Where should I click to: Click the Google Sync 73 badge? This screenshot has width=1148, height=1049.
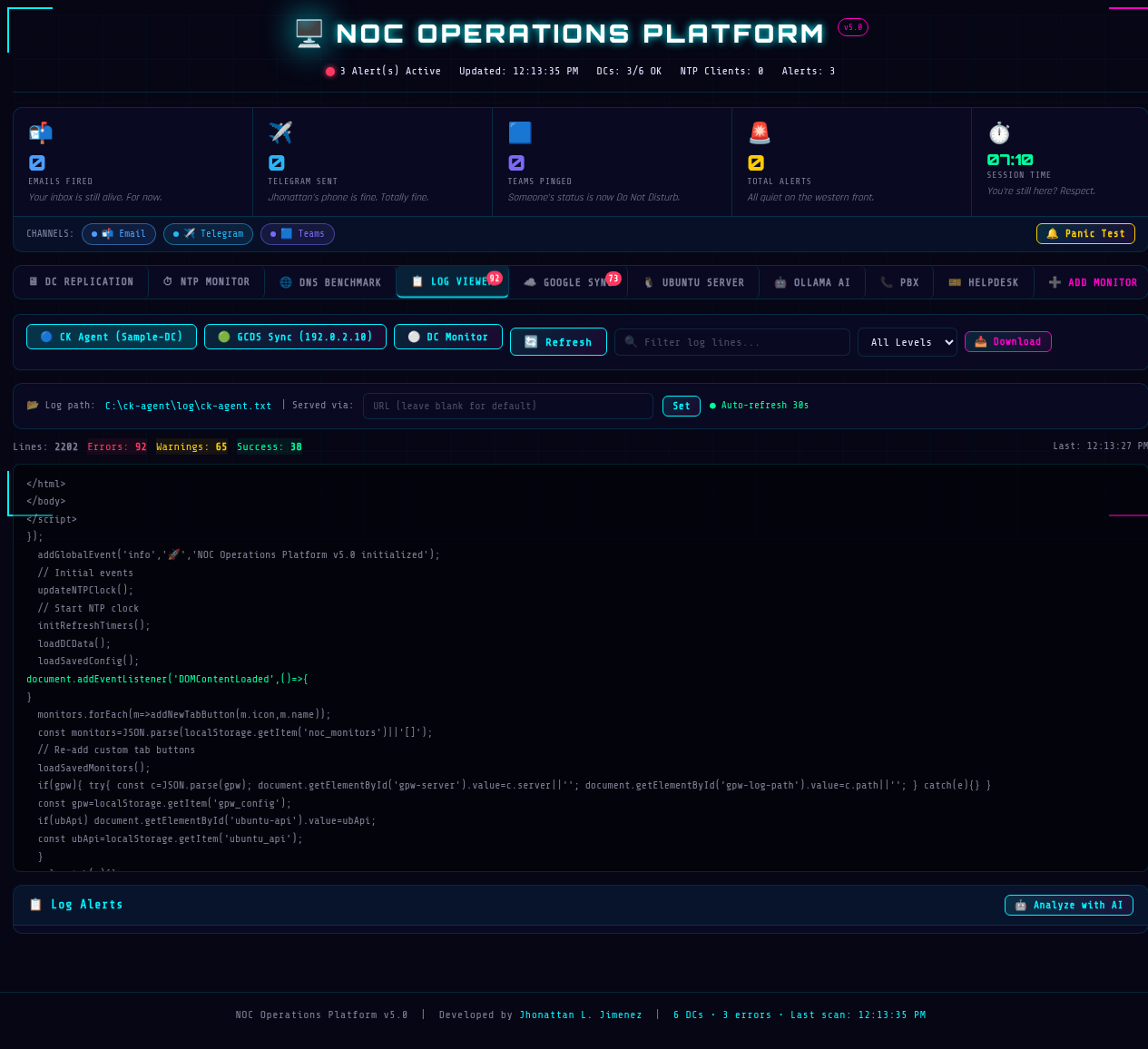tap(613, 278)
